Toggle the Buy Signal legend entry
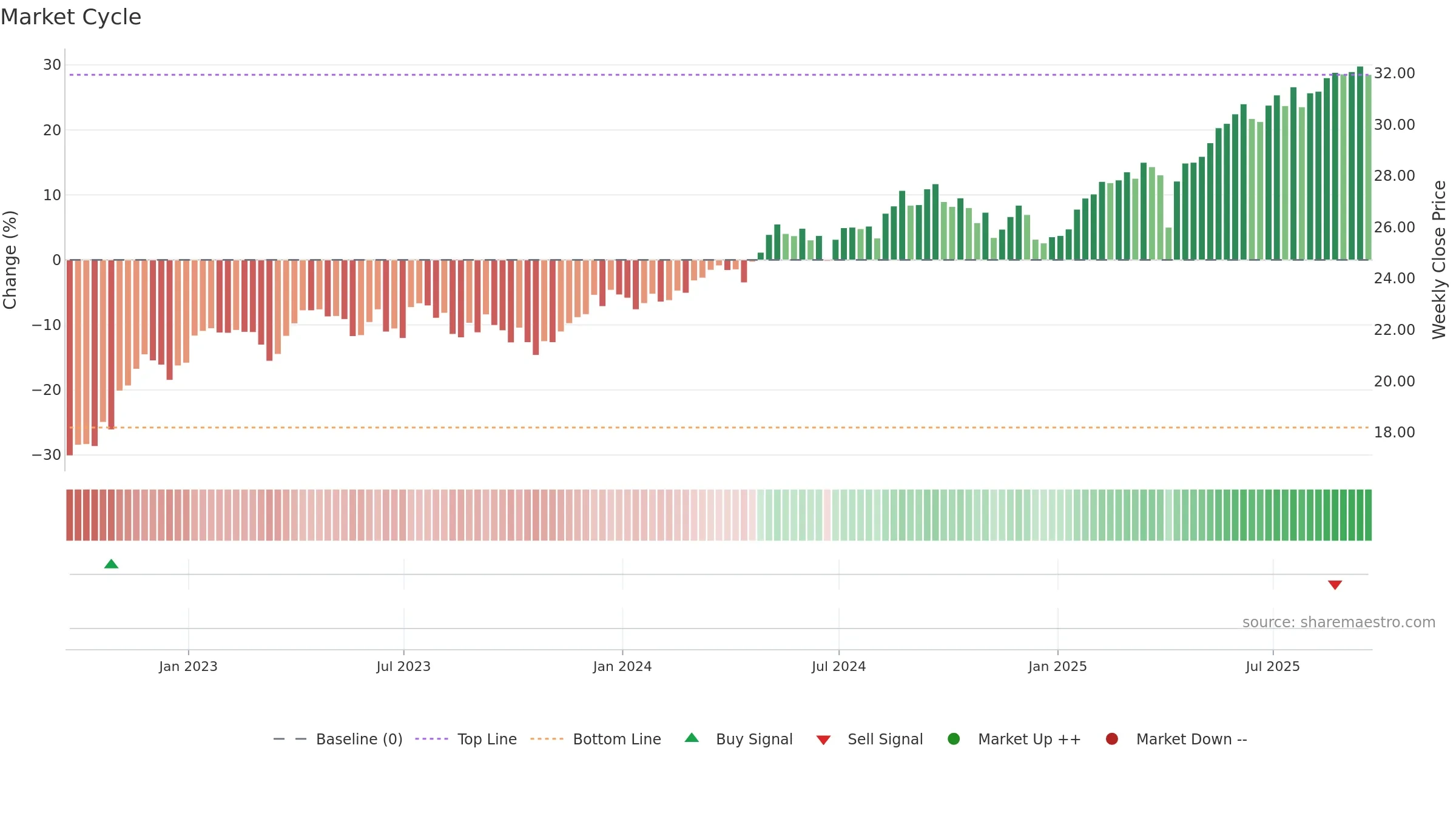 (738, 739)
